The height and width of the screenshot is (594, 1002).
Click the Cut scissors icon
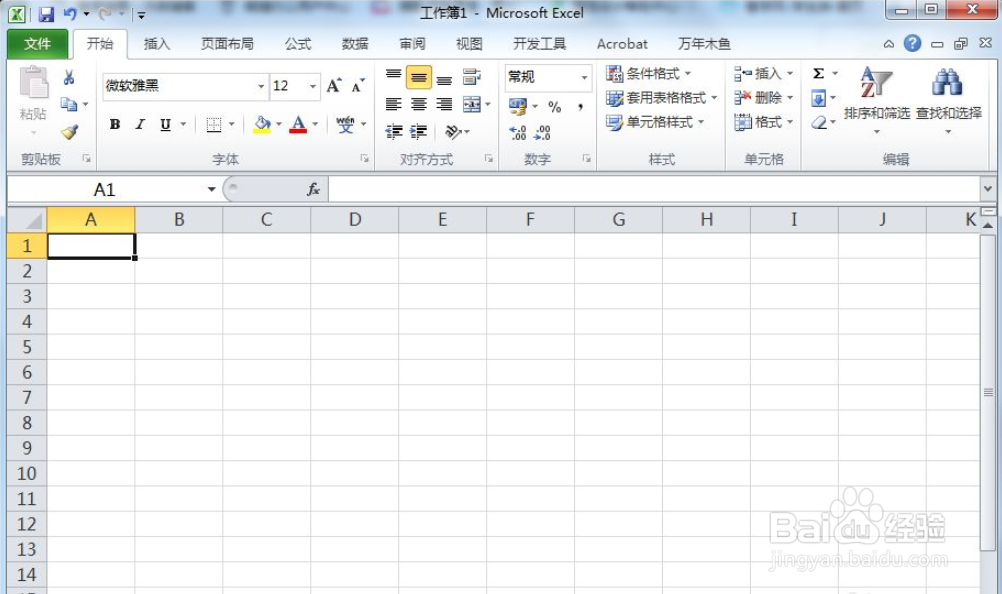(68, 77)
